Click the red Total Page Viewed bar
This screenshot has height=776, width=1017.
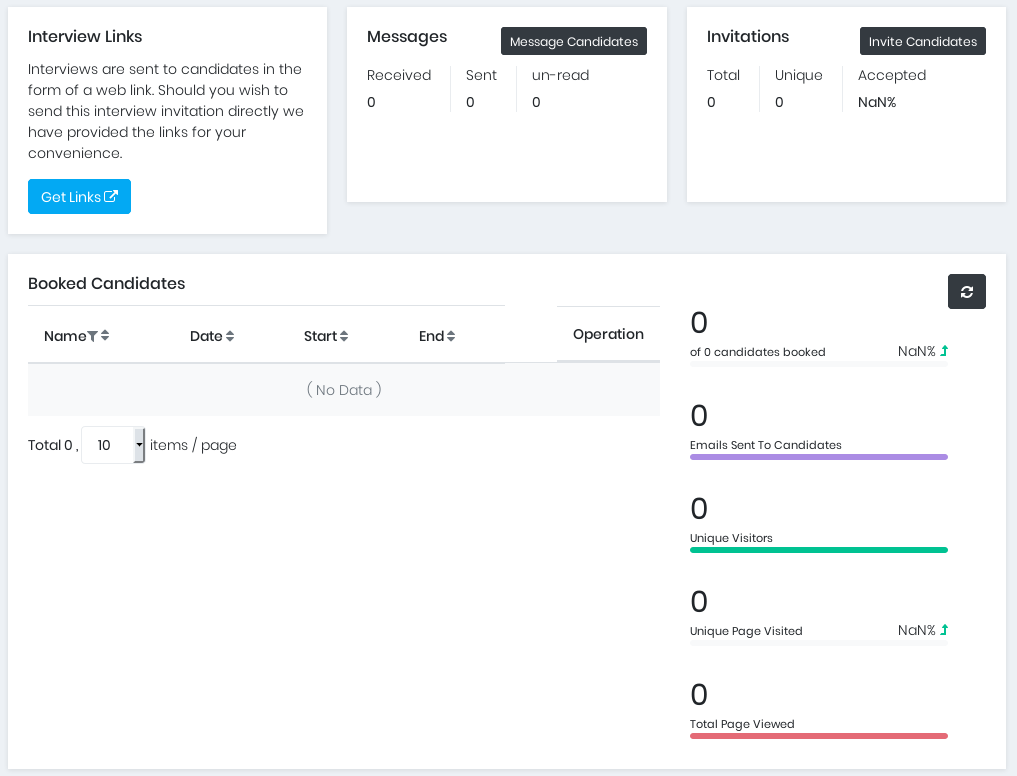pyautogui.click(x=818, y=736)
